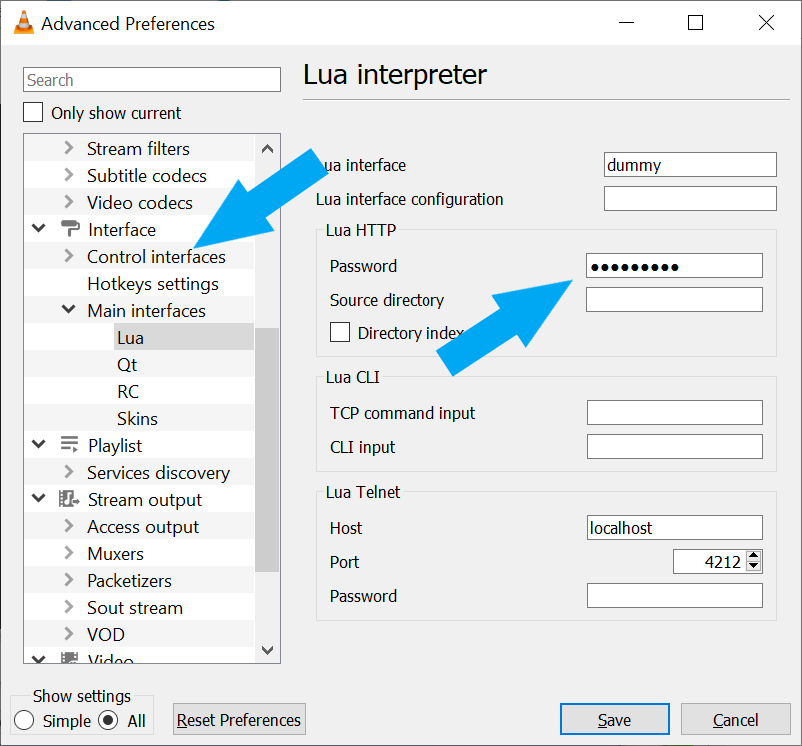Open Hotkeys settings in tree
Image resolution: width=802 pixels, height=746 pixels.
coord(152,284)
